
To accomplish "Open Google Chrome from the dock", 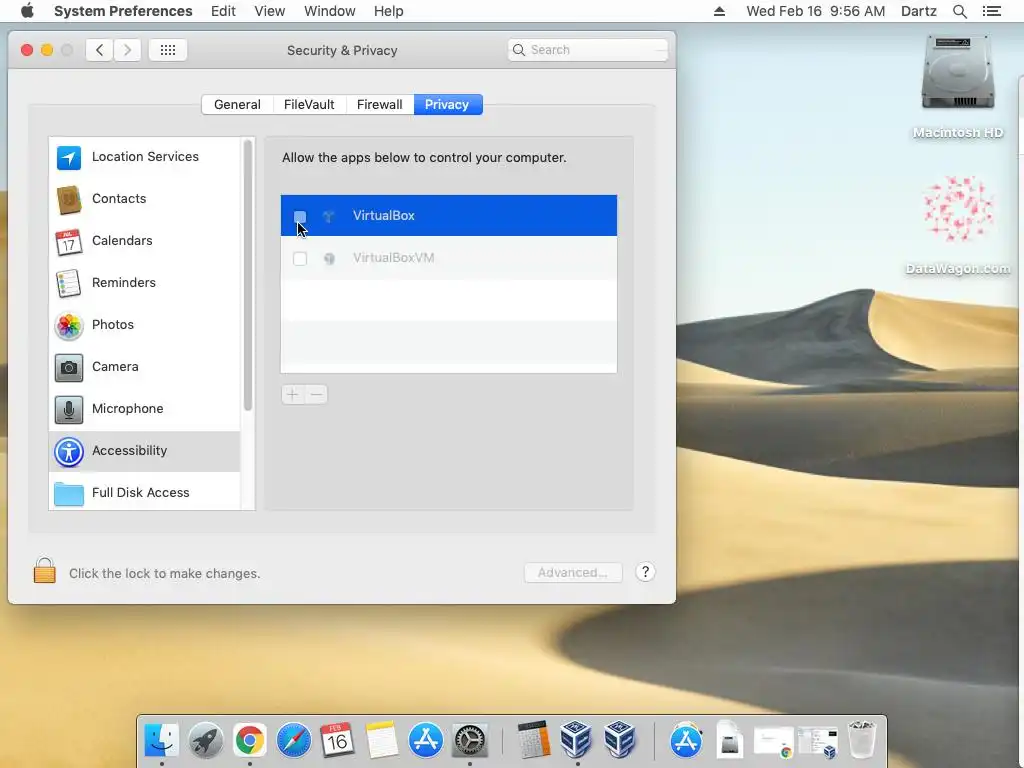I will click(x=249, y=740).
